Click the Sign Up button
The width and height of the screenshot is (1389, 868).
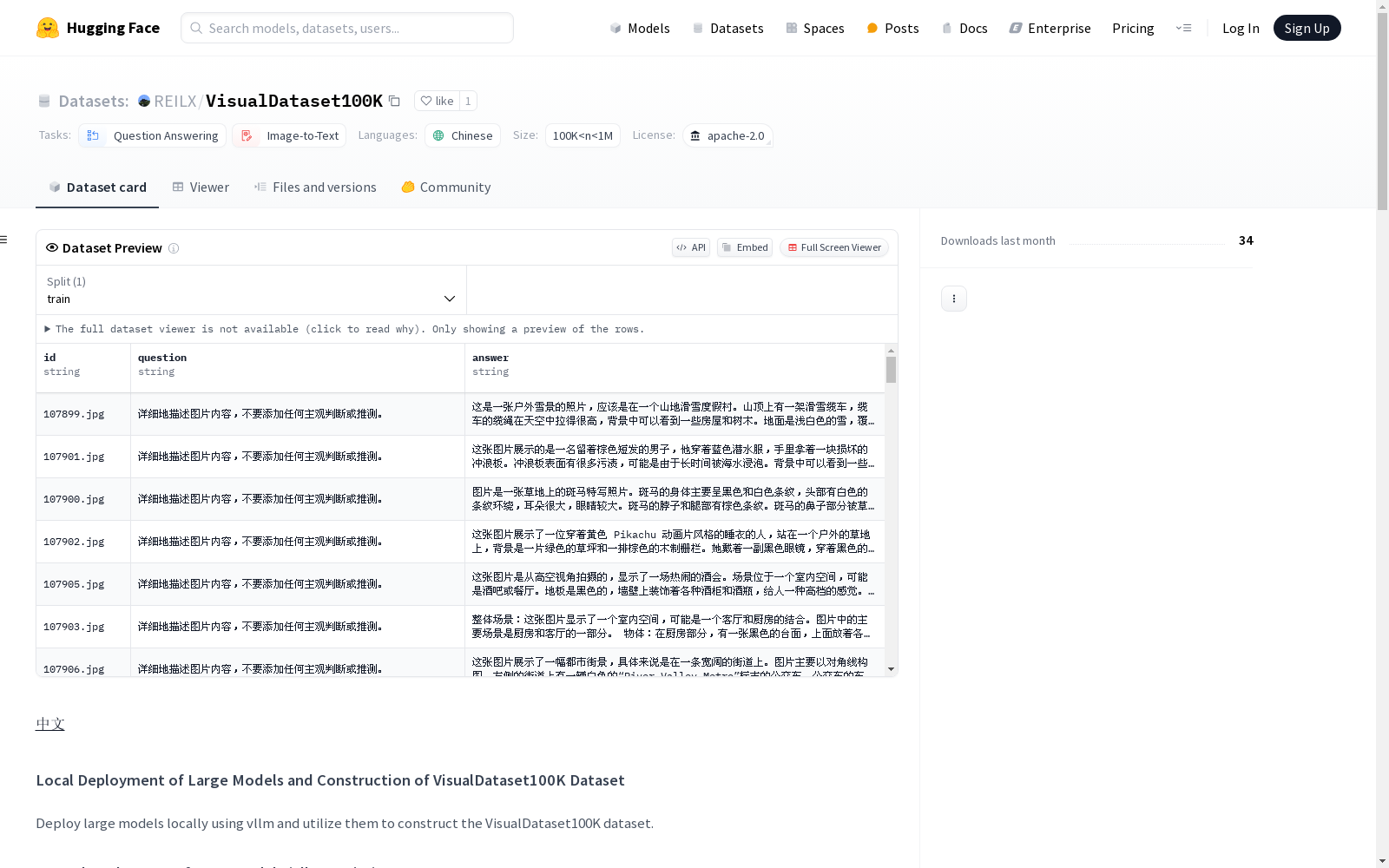tap(1307, 28)
